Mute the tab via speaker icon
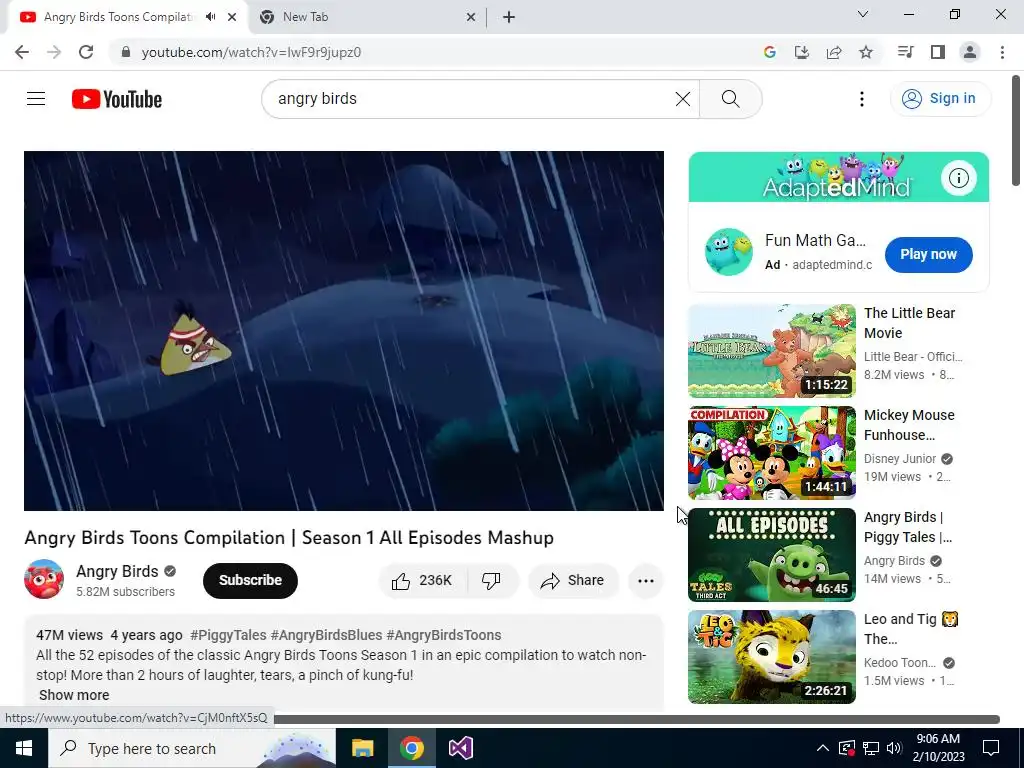1024x768 pixels. click(x=210, y=17)
